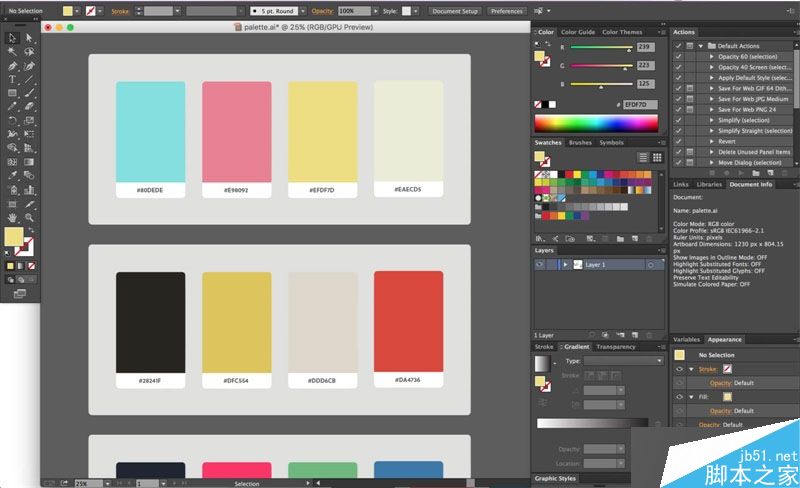Hide Layer 1 with the eye icon
The image size is (800, 488).
539,264
